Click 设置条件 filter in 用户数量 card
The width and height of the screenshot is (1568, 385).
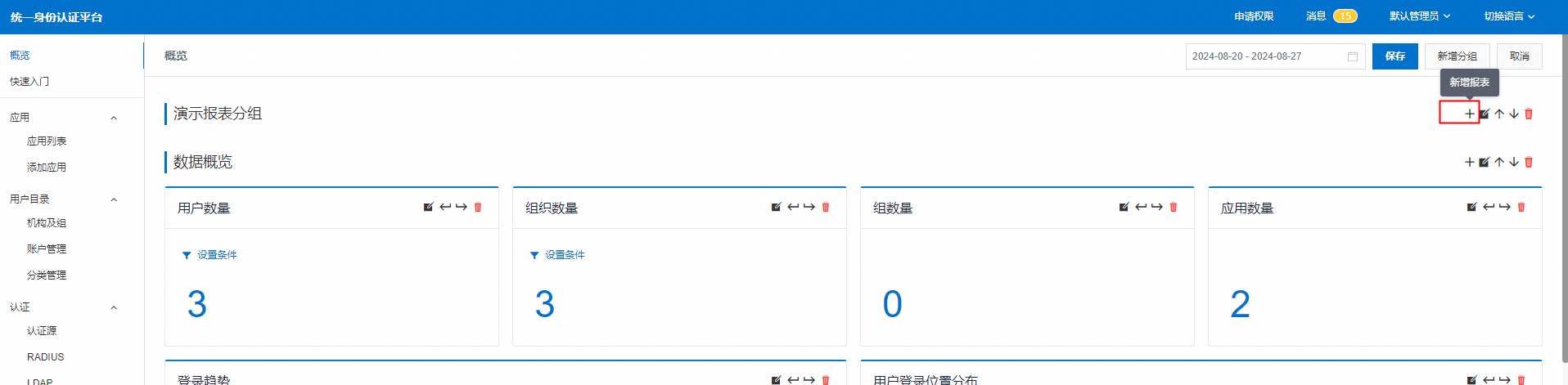tap(216, 255)
